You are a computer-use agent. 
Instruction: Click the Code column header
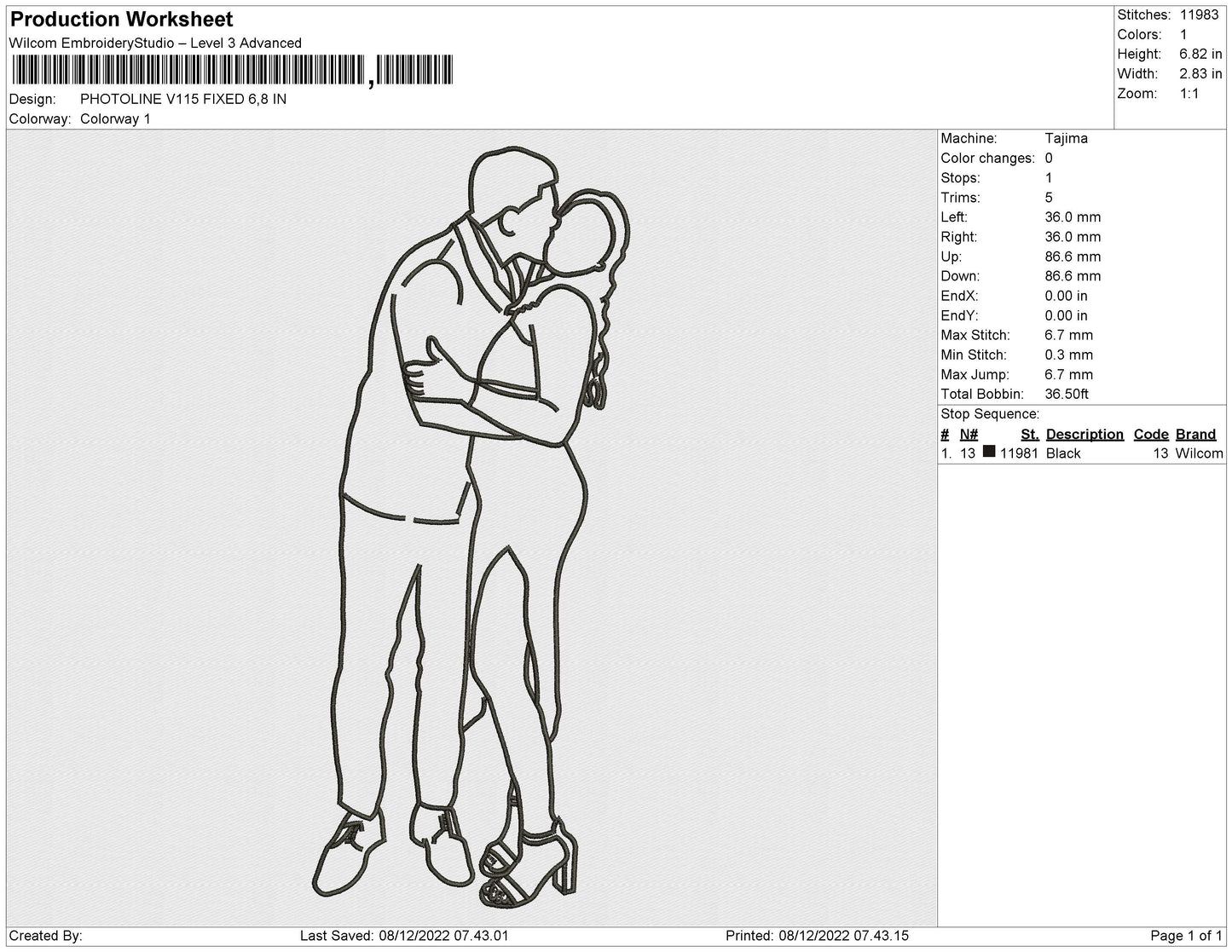coord(1151,434)
